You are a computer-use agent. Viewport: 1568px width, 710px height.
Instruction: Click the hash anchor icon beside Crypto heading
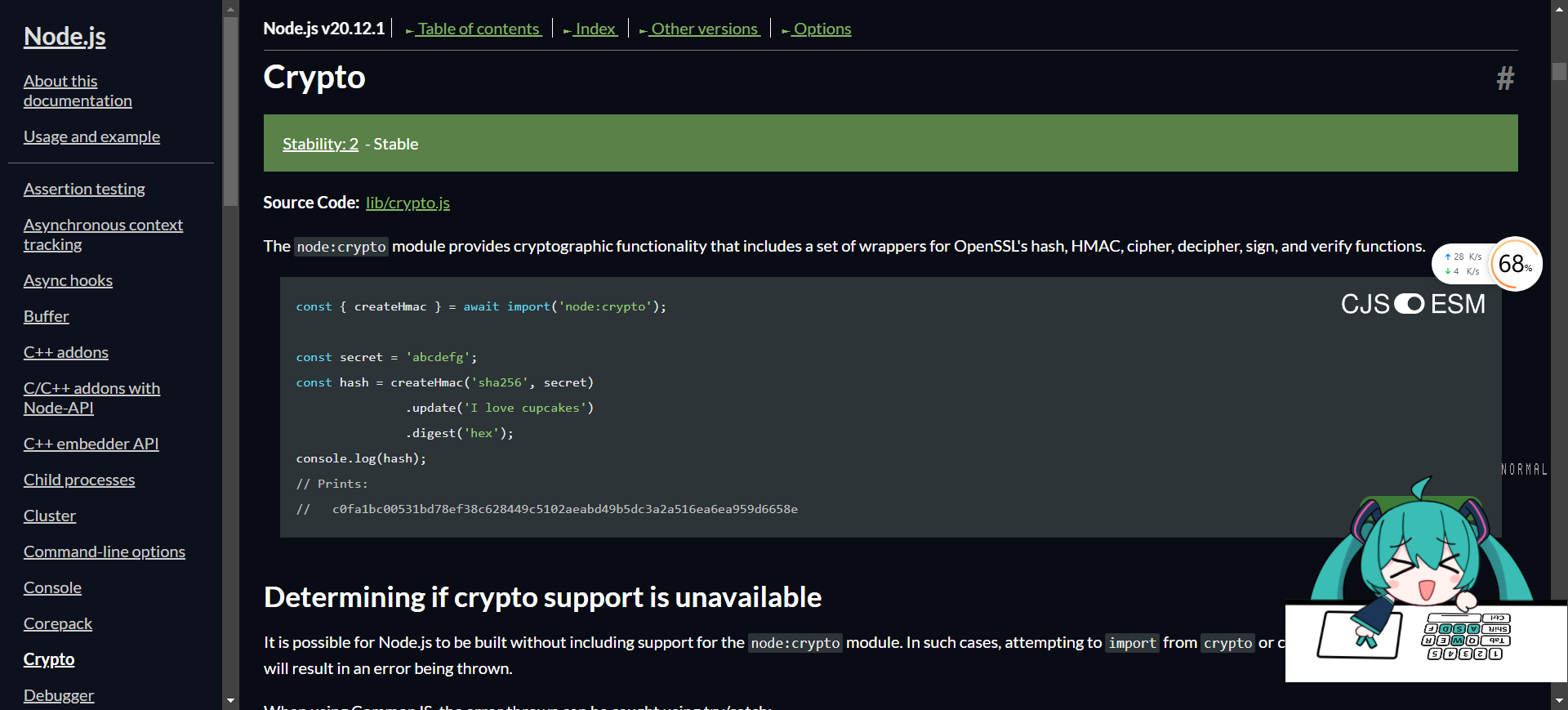[x=1504, y=78]
